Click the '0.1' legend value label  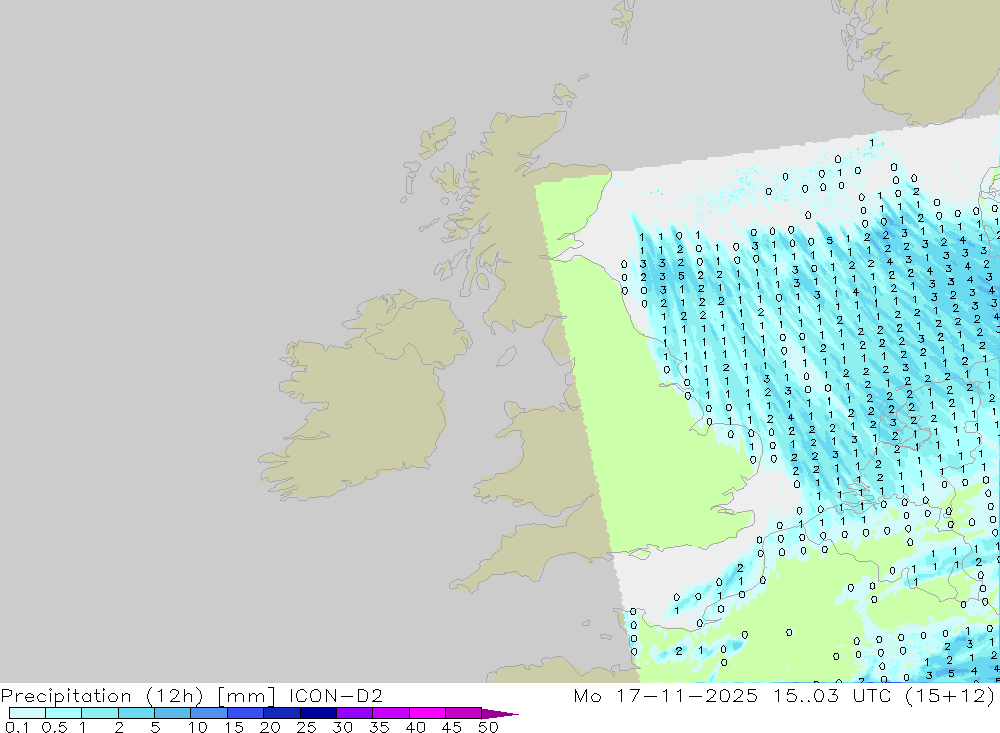point(17,727)
